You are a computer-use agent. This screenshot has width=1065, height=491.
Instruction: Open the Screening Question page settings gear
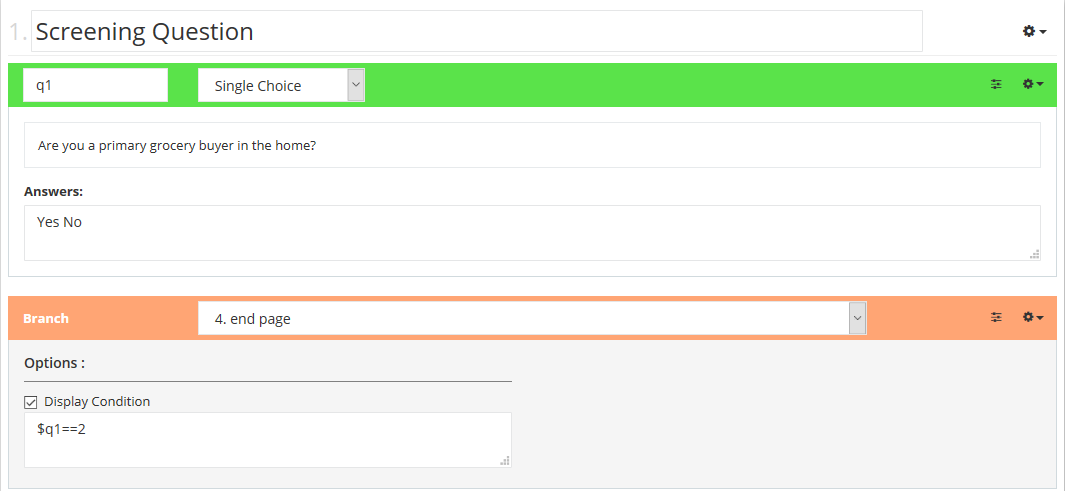tap(1033, 32)
